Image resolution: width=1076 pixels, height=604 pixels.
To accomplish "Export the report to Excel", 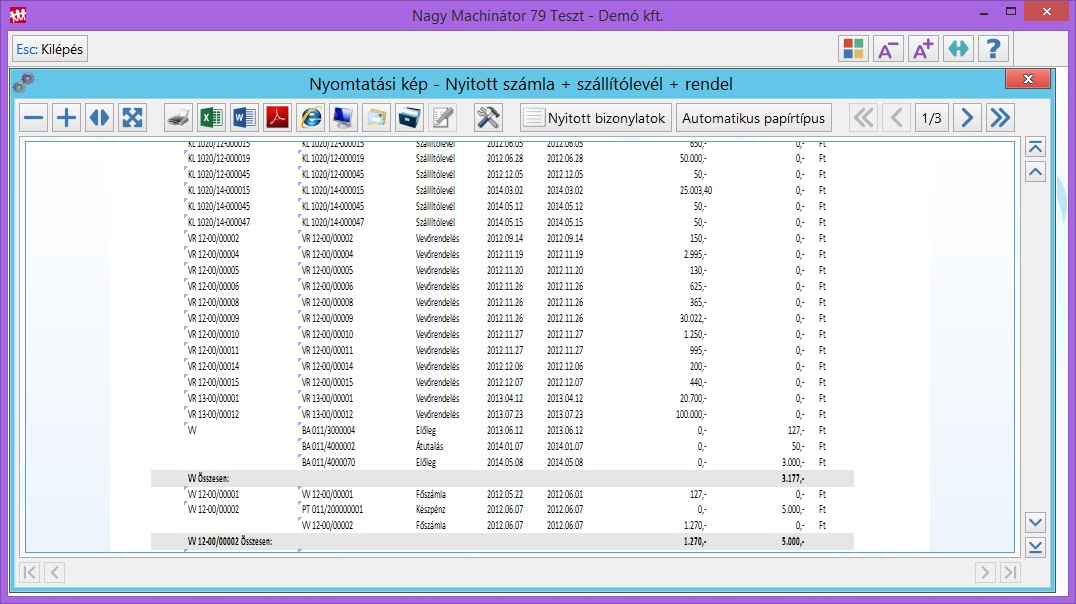I will point(211,118).
